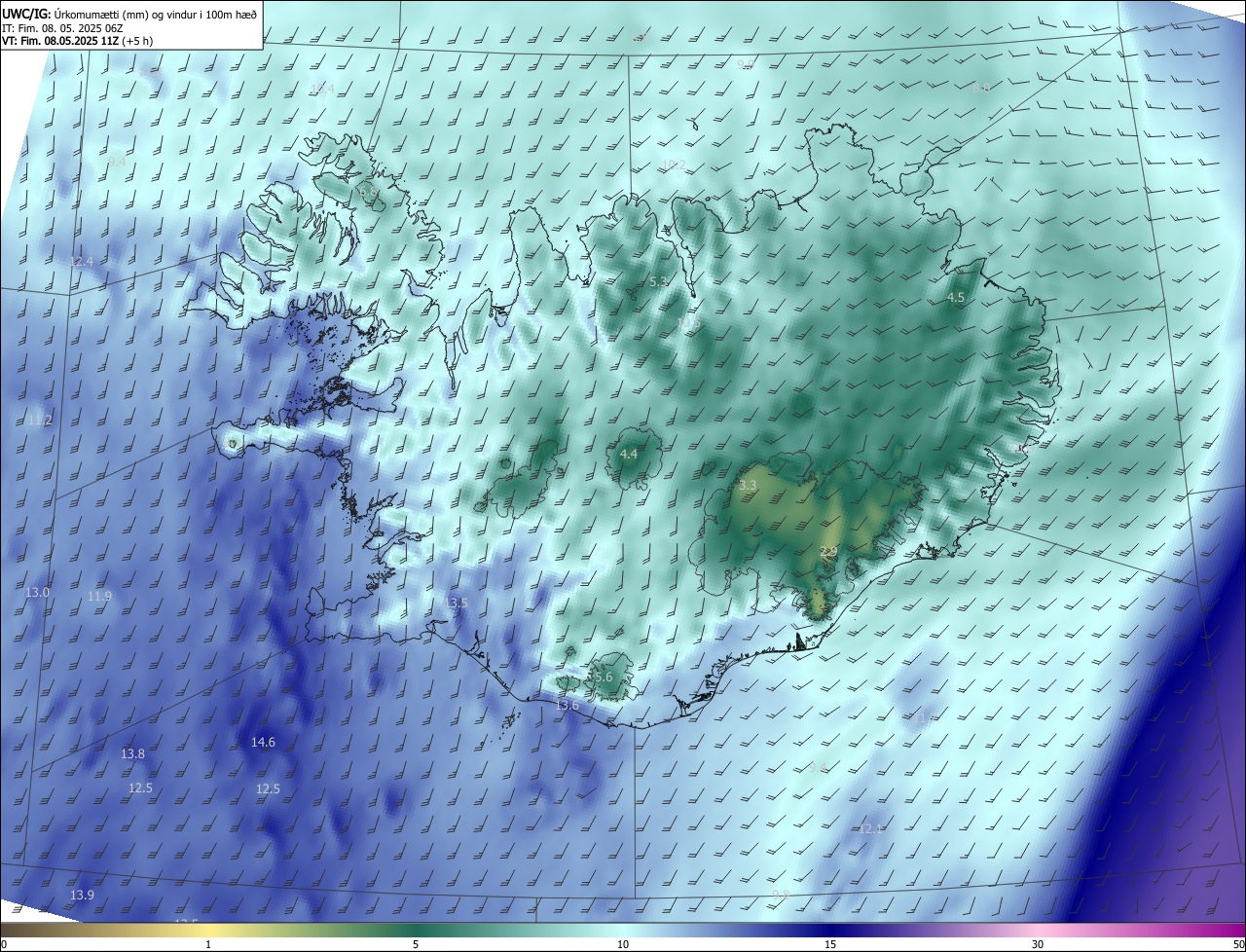1246x952 pixels.
Task: Click the 4.5 value label
Action: tap(956, 298)
